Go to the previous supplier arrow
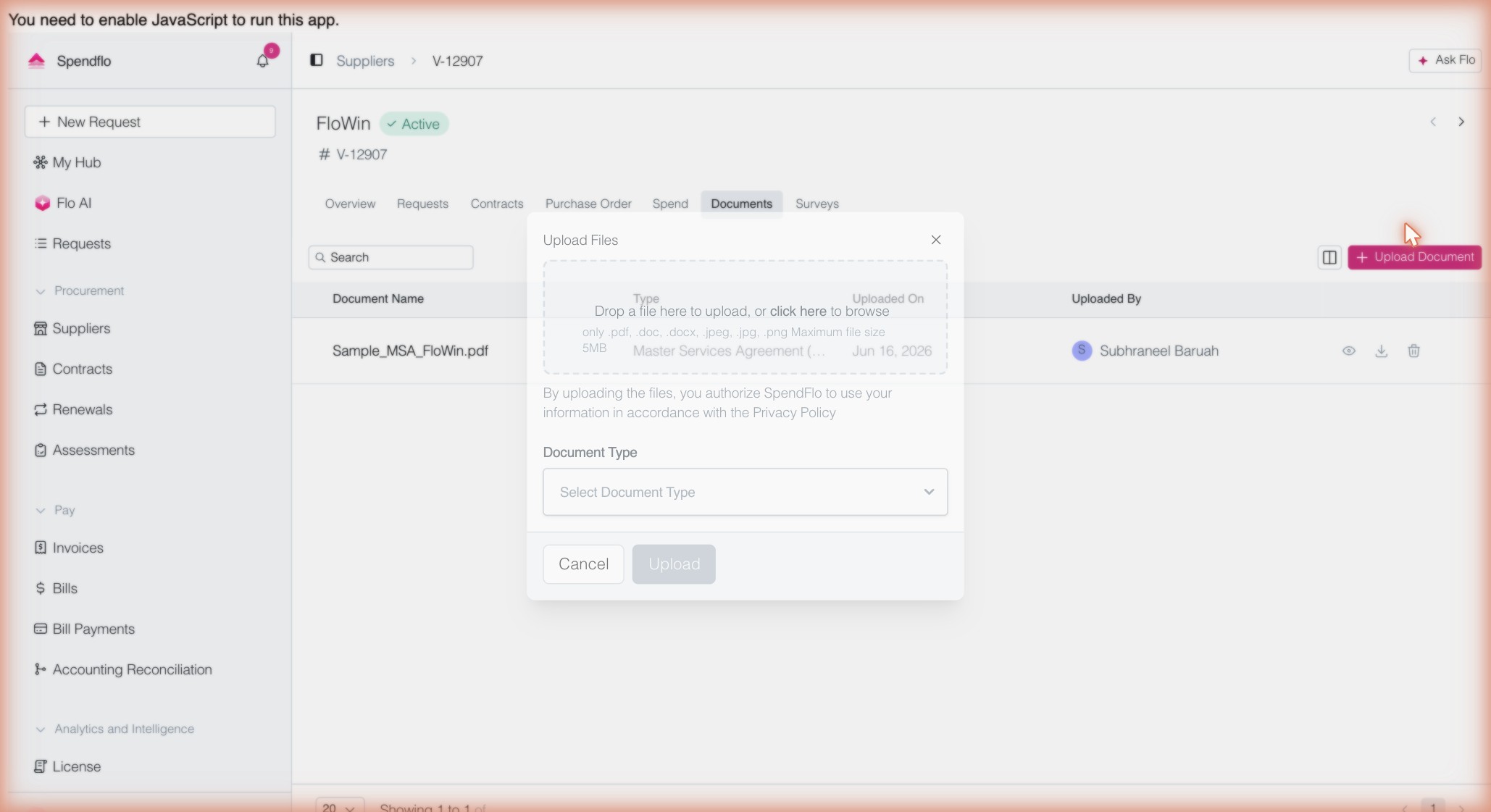This screenshot has width=1491, height=812. coord(1433,122)
